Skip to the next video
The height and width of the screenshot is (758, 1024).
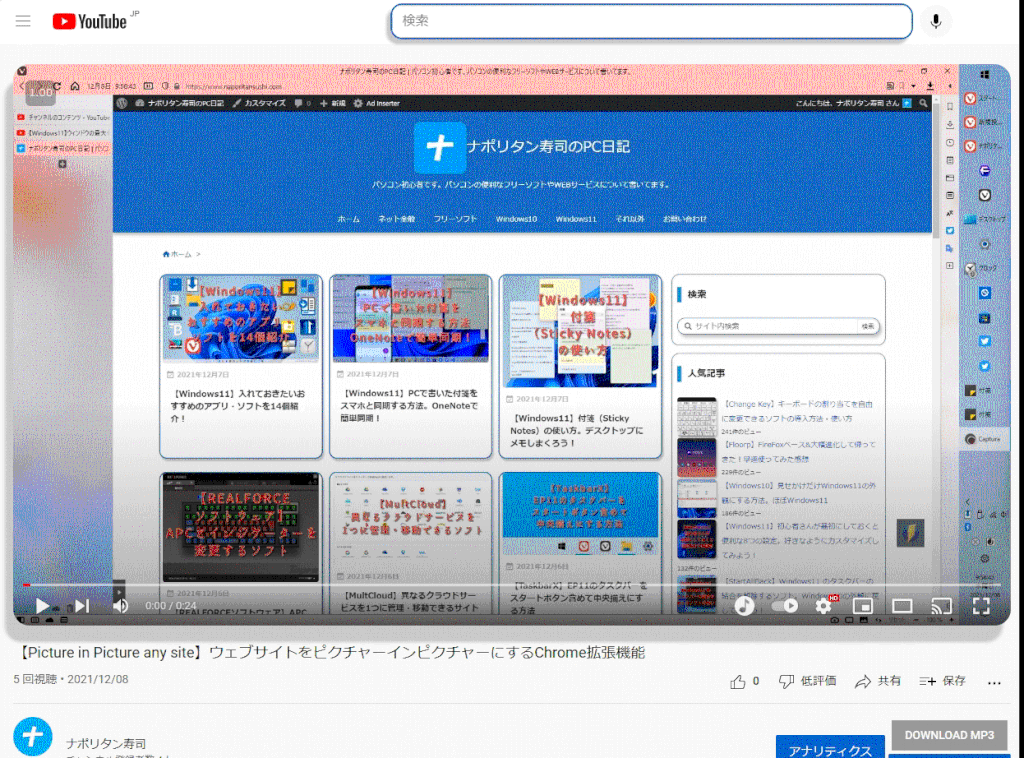pos(82,606)
